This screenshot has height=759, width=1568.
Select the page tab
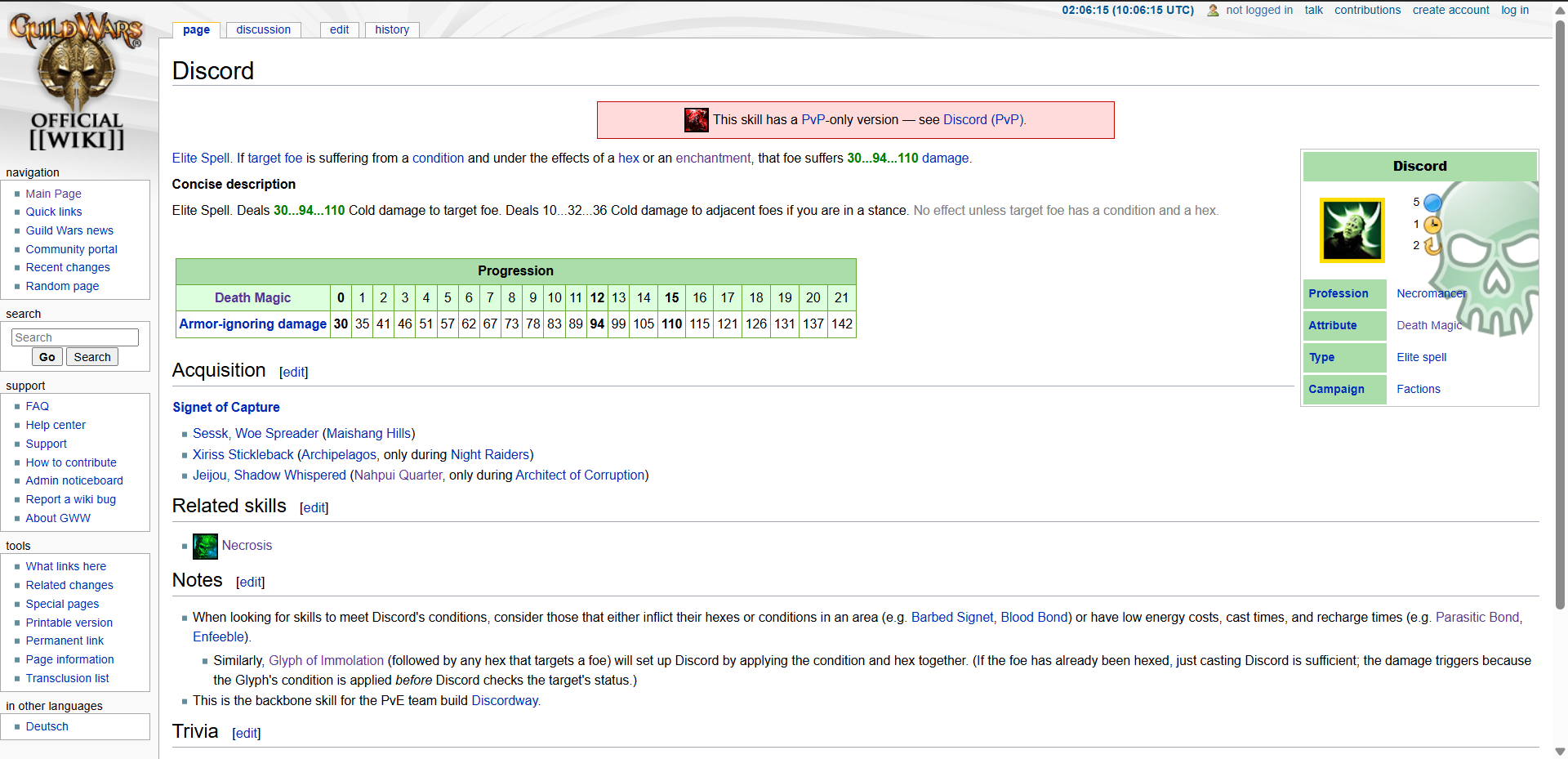click(x=196, y=29)
